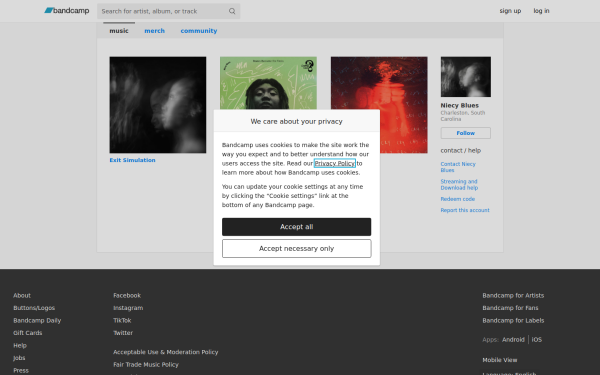Open Bandcamp for Artists
Image resolution: width=600 pixels, height=375 pixels.
pos(513,295)
